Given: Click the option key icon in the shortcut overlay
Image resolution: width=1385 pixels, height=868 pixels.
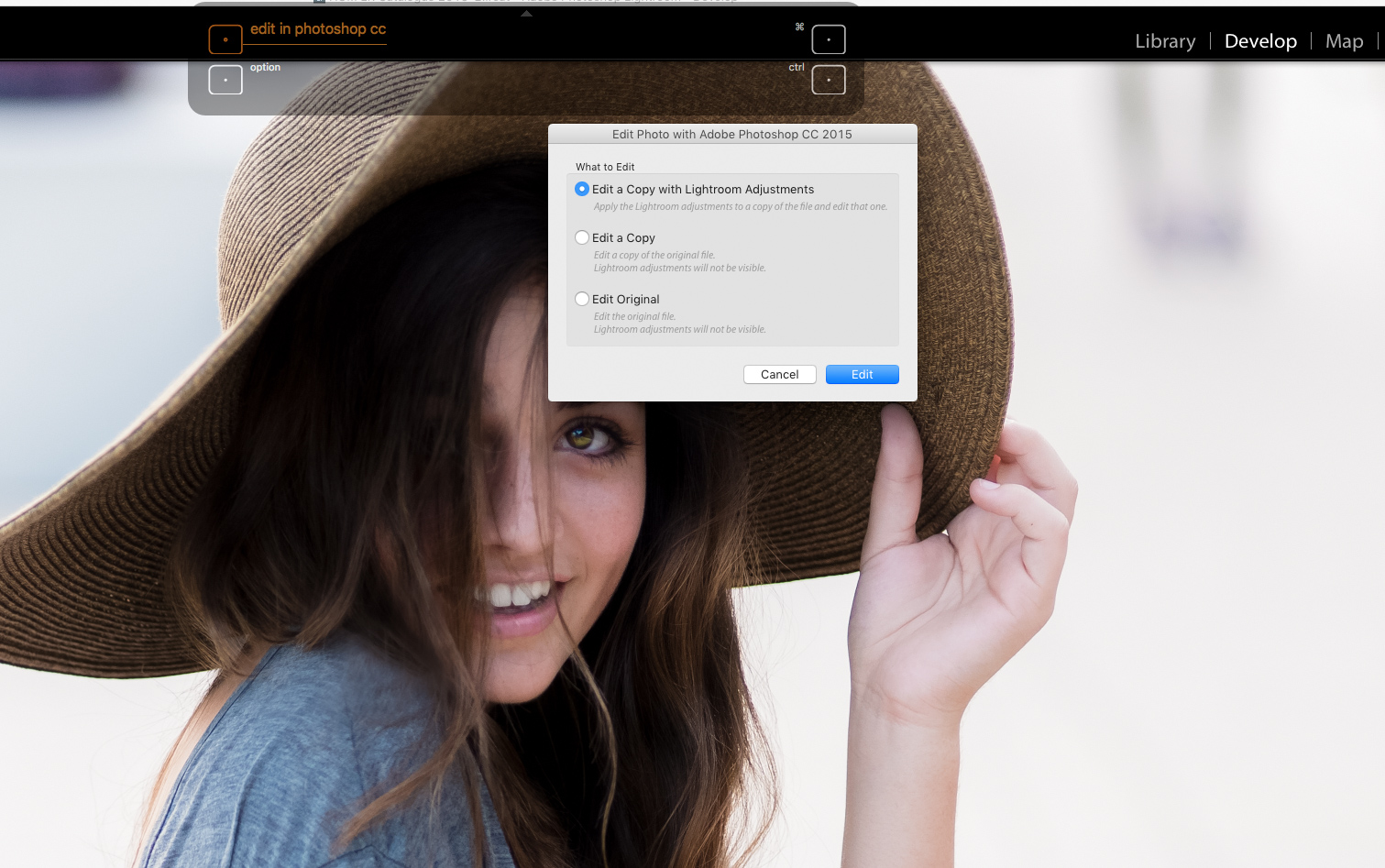Looking at the screenshot, I should tap(225, 80).
